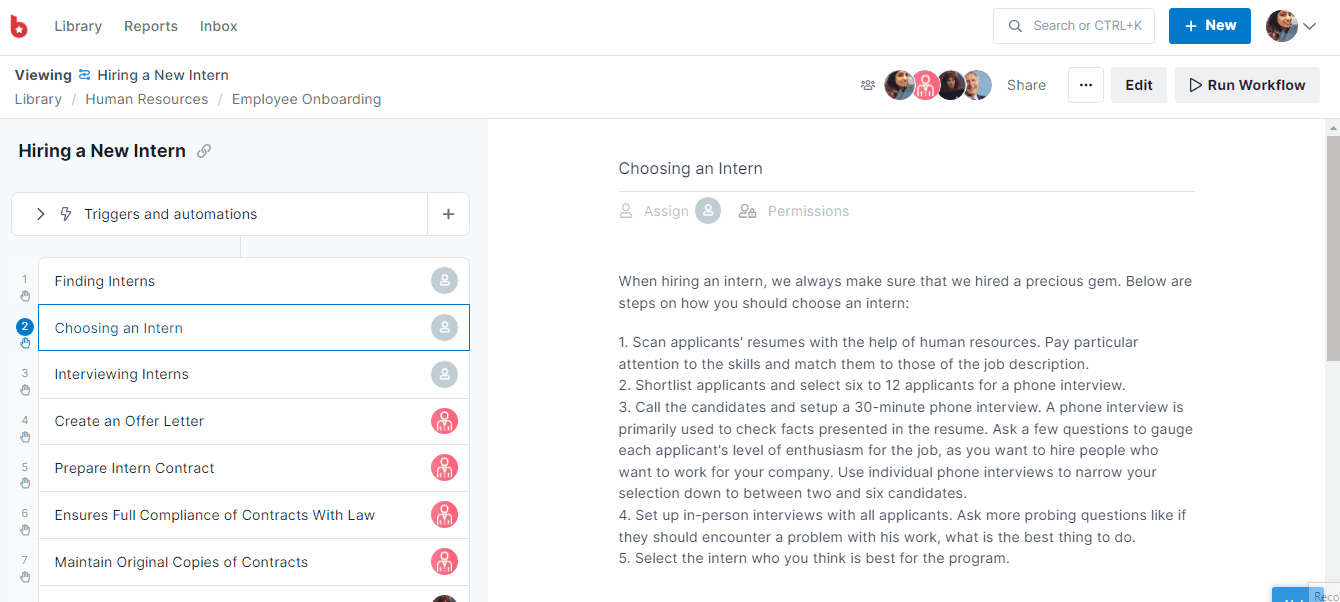1340x602 pixels.
Task: Click the Process Street logo icon
Action: 19,27
